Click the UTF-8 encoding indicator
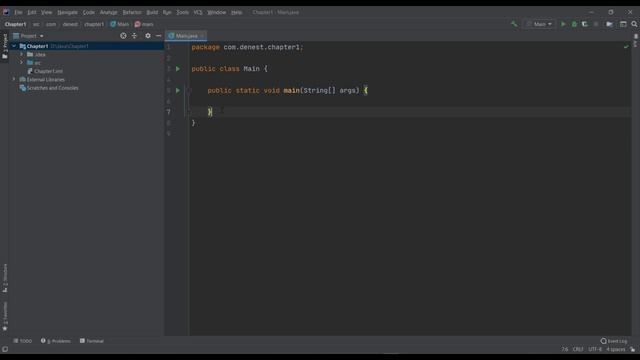Viewport: 640px width, 360px height. [x=595, y=349]
